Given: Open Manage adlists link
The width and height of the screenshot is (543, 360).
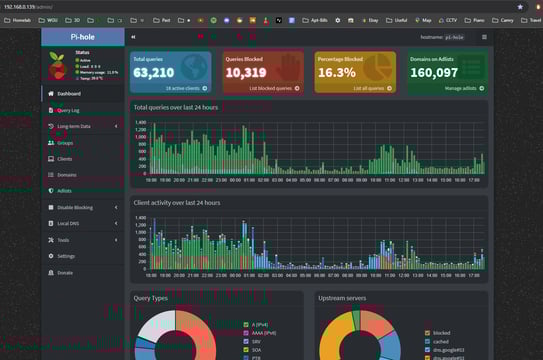Looking at the screenshot, I should coord(464,89).
